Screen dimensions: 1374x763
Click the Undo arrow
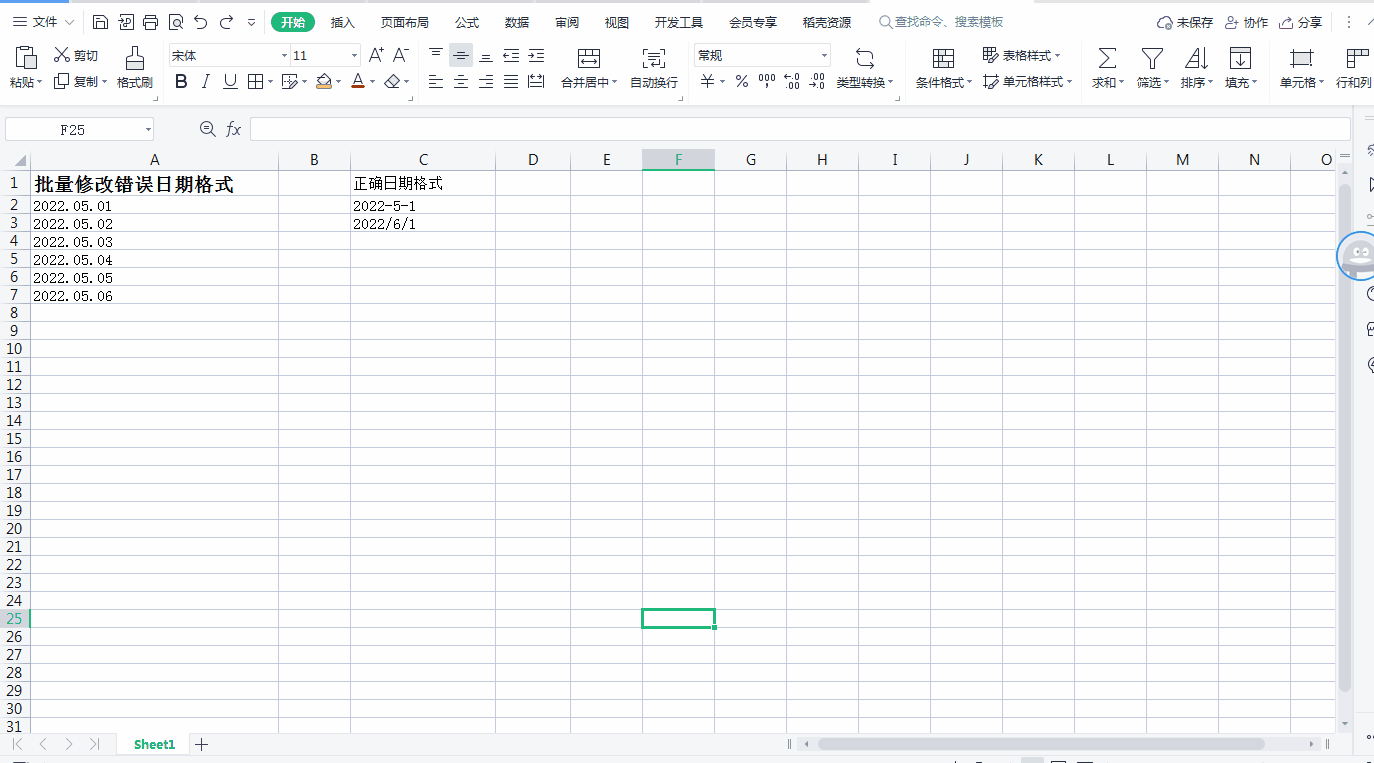click(x=201, y=22)
